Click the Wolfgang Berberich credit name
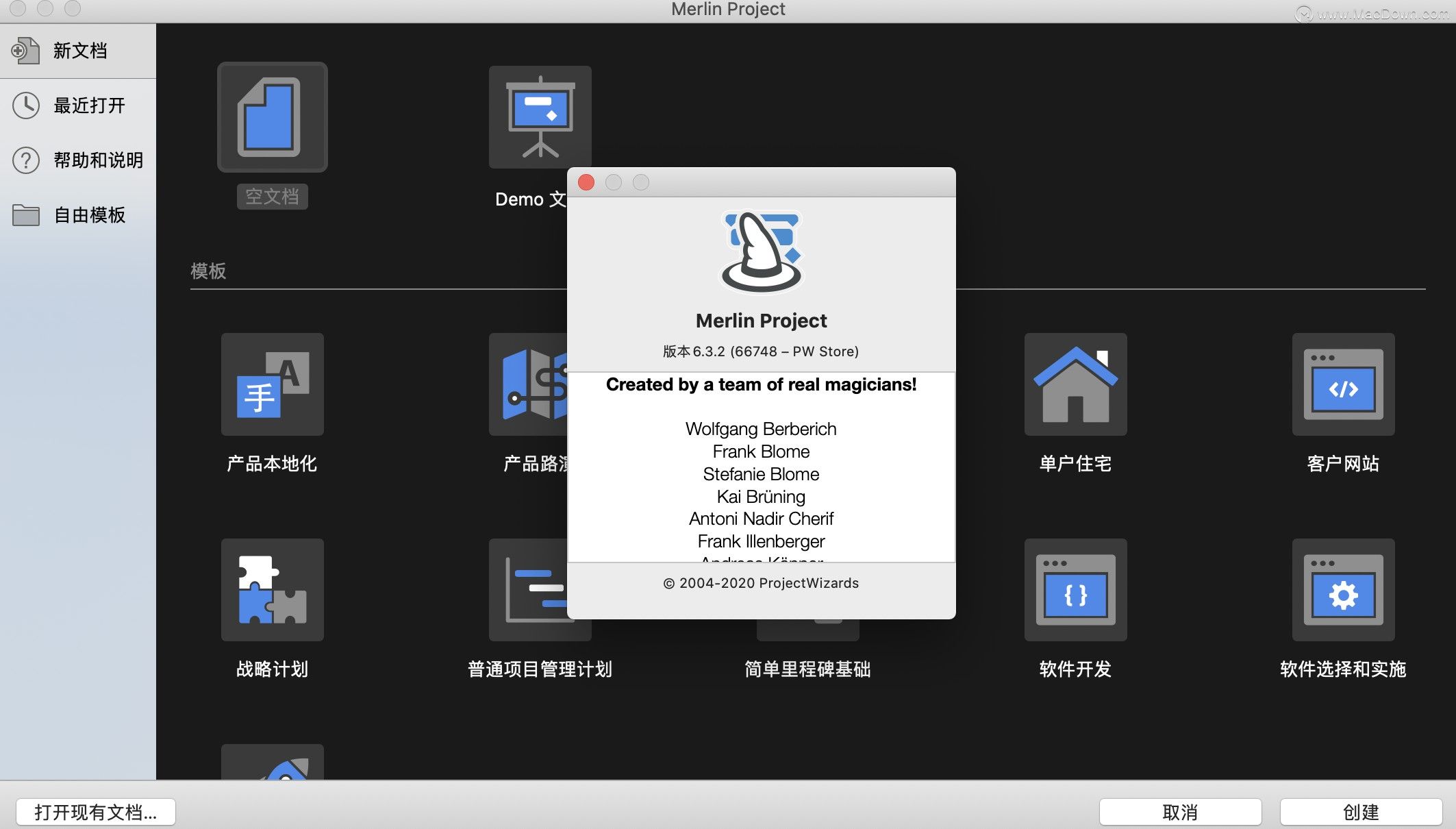This screenshot has height=829, width=1456. click(x=761, y=429)
